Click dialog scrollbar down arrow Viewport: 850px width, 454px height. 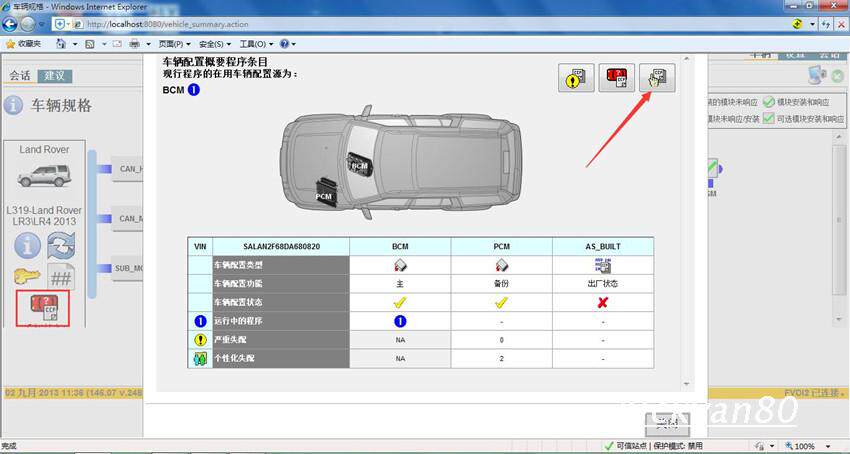[687, 384]
